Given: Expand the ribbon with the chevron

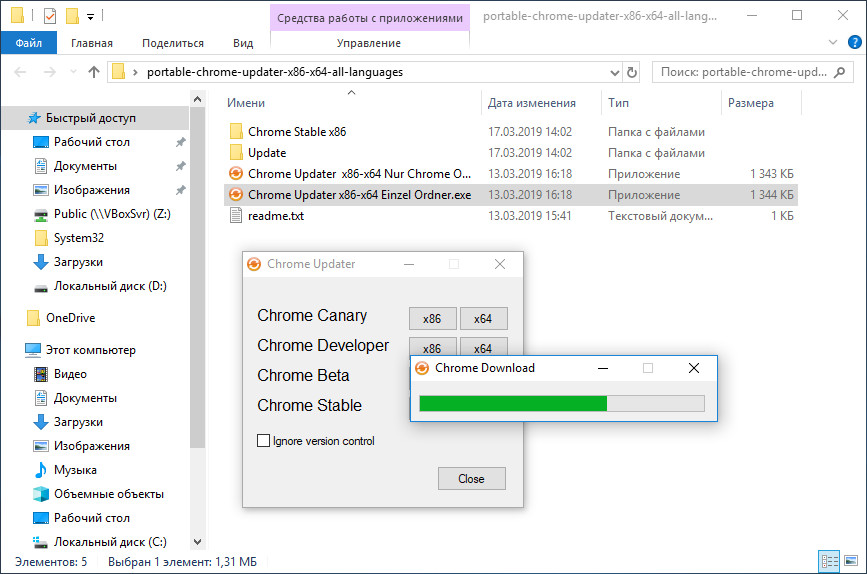Looking at the screenshot, I should [x=833, y=42].
